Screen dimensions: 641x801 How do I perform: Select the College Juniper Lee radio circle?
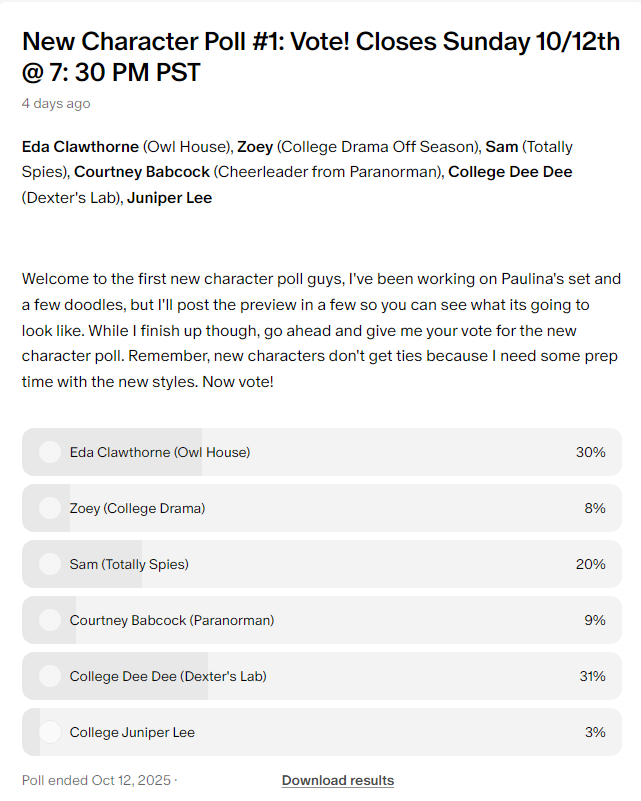50,732
